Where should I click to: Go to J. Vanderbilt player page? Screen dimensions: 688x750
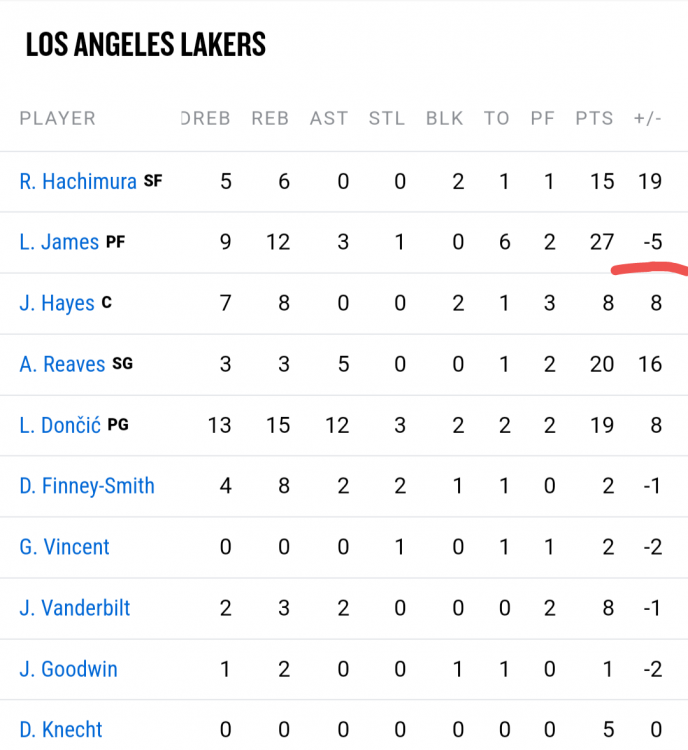tap(75, 608)
